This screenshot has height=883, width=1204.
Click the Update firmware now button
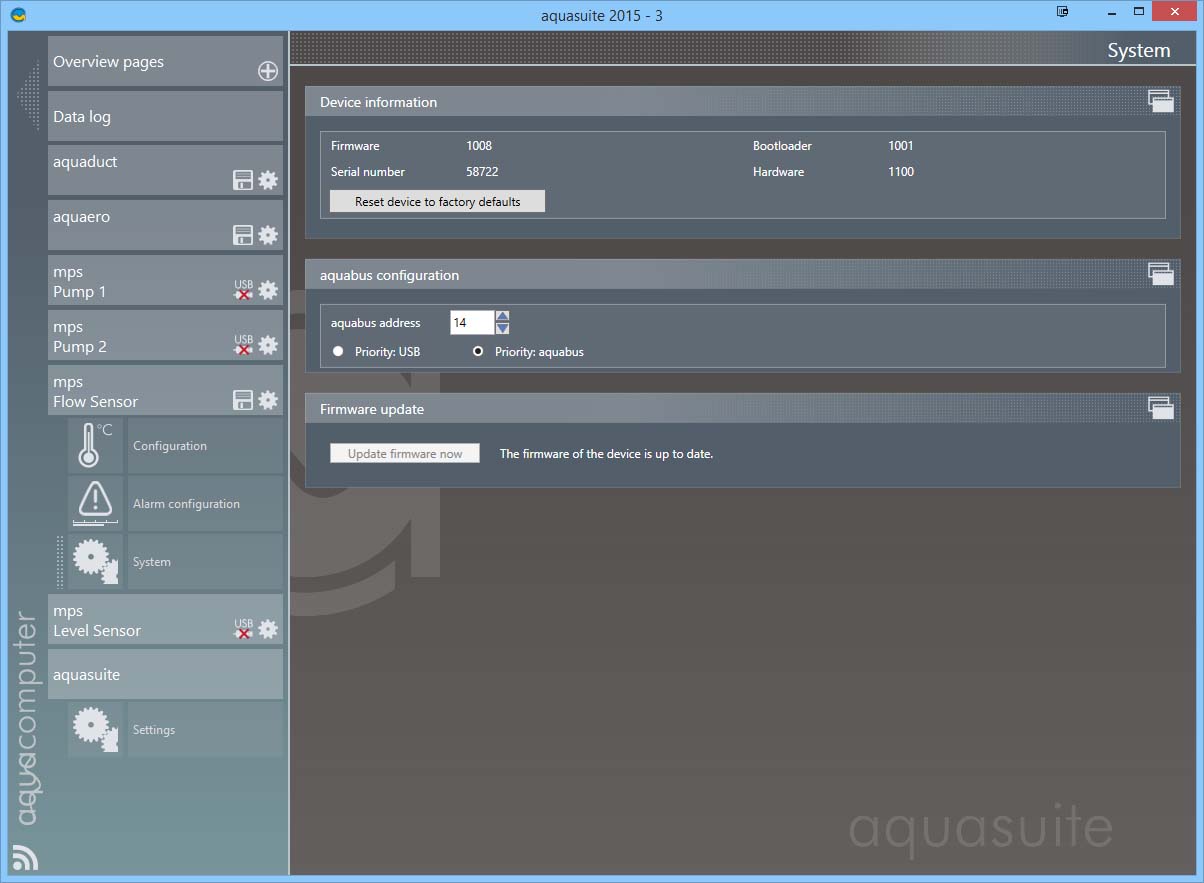pyautogui.click(x=405, y=454)
